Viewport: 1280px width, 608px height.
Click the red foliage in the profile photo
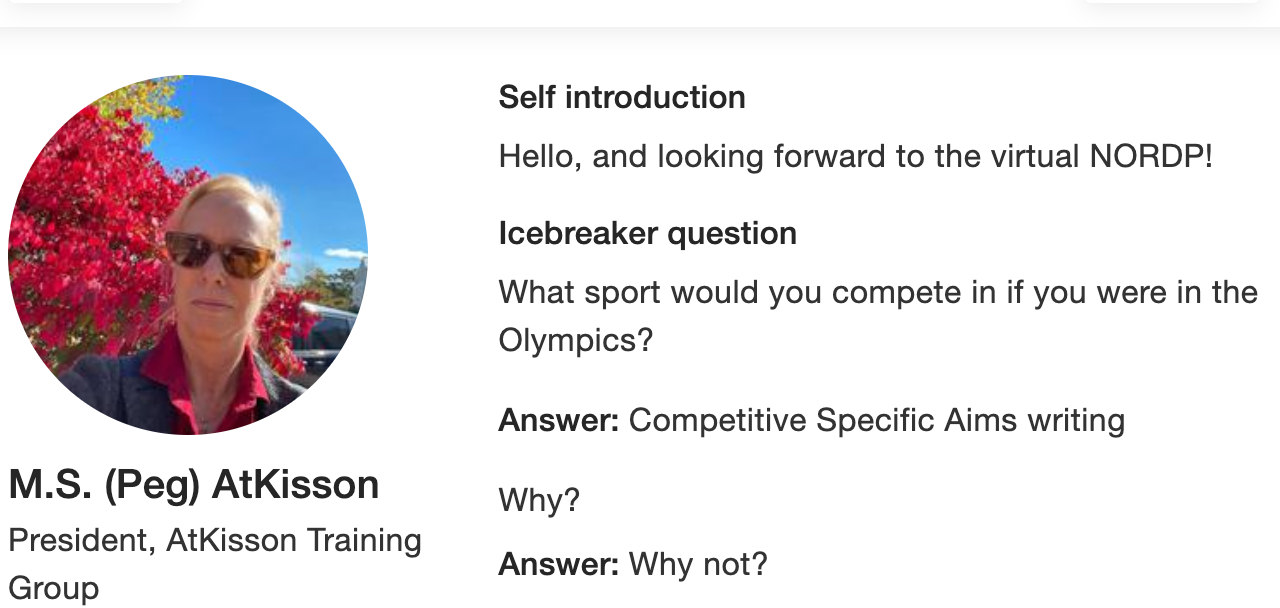point(80,220)
